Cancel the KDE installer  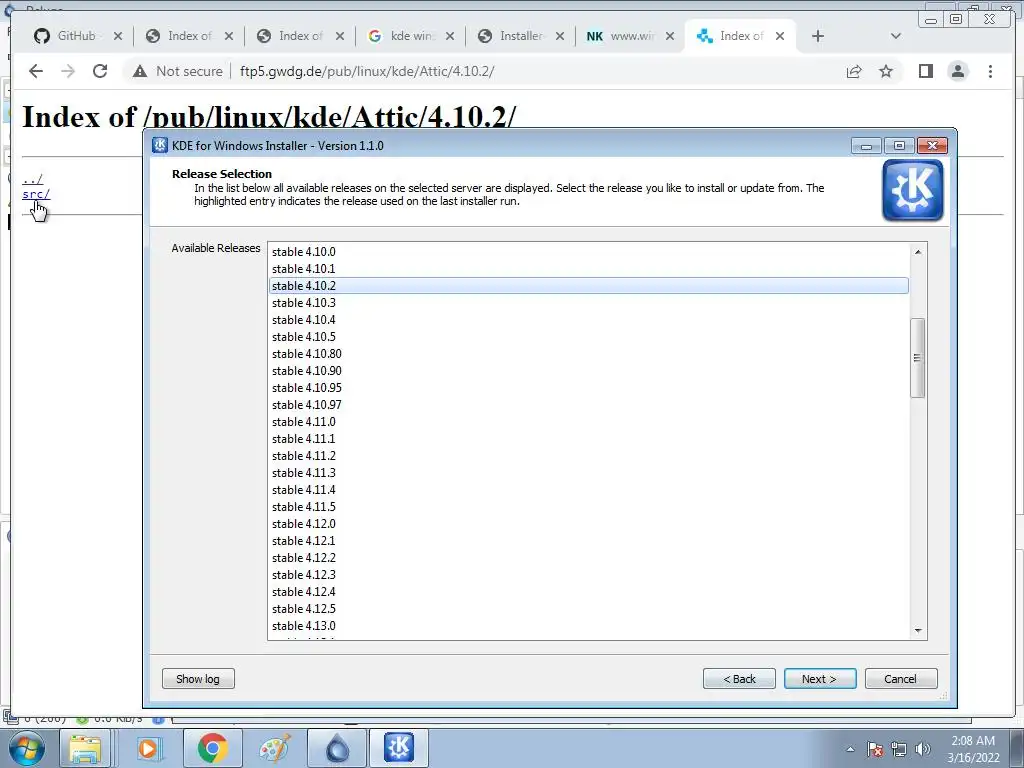(x=901, y=679)
